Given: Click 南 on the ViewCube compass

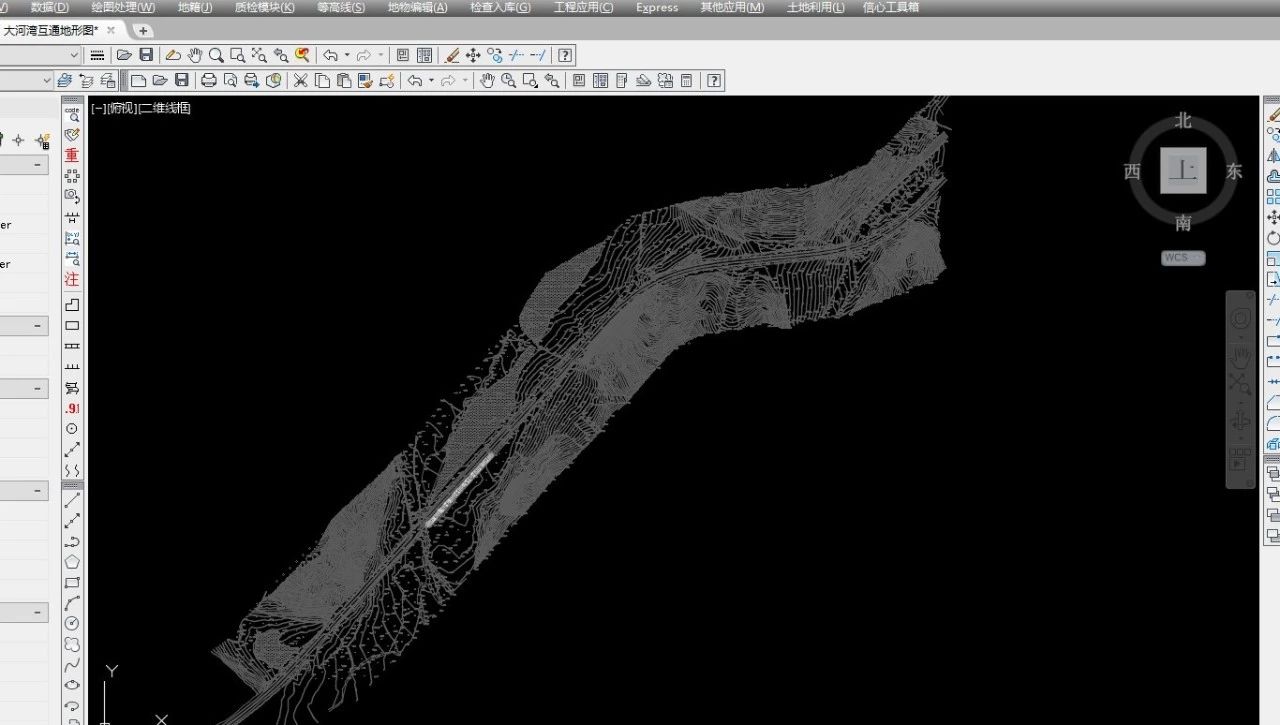Looking at the screenshot, I should [x=1183, y=222].
